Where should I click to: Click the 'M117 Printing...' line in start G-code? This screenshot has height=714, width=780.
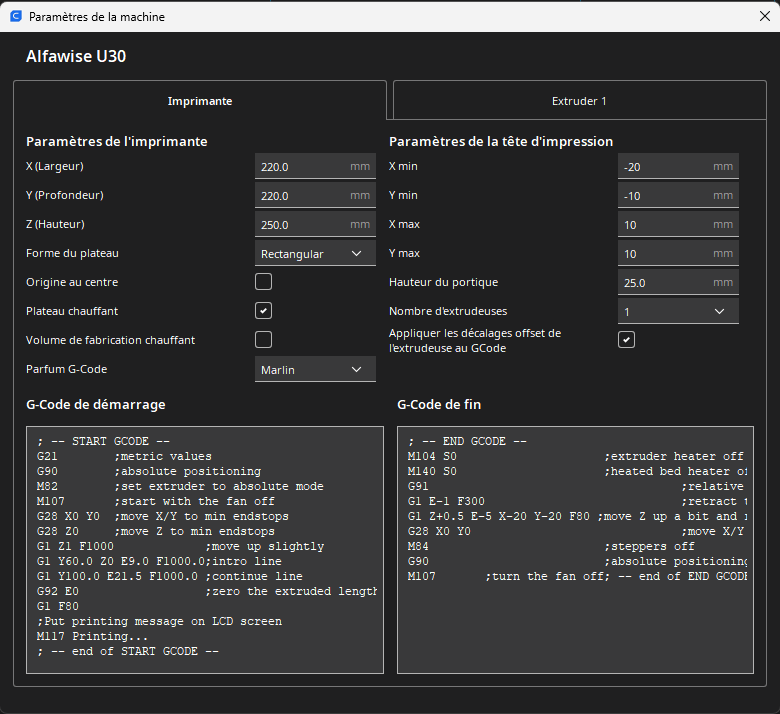click(x=92, y=636)
